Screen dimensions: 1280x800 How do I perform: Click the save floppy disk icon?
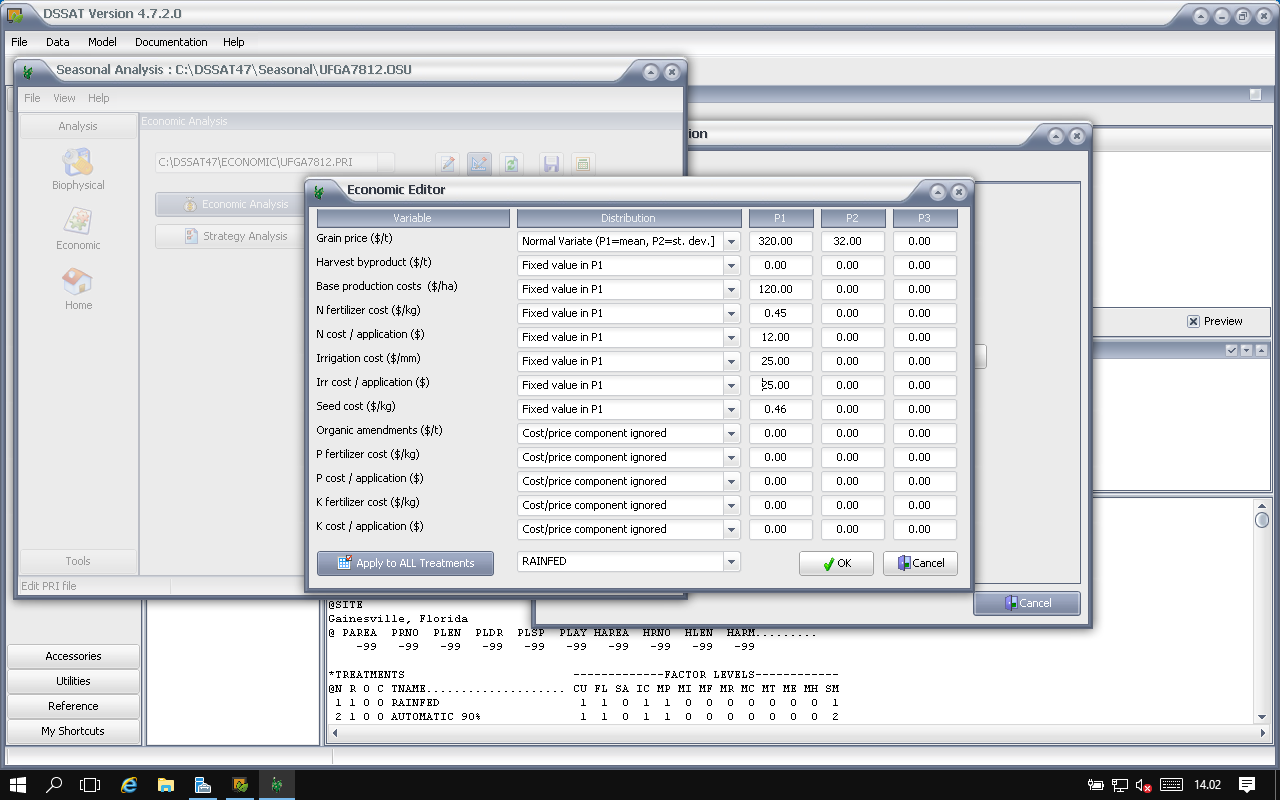coord(551,164)
